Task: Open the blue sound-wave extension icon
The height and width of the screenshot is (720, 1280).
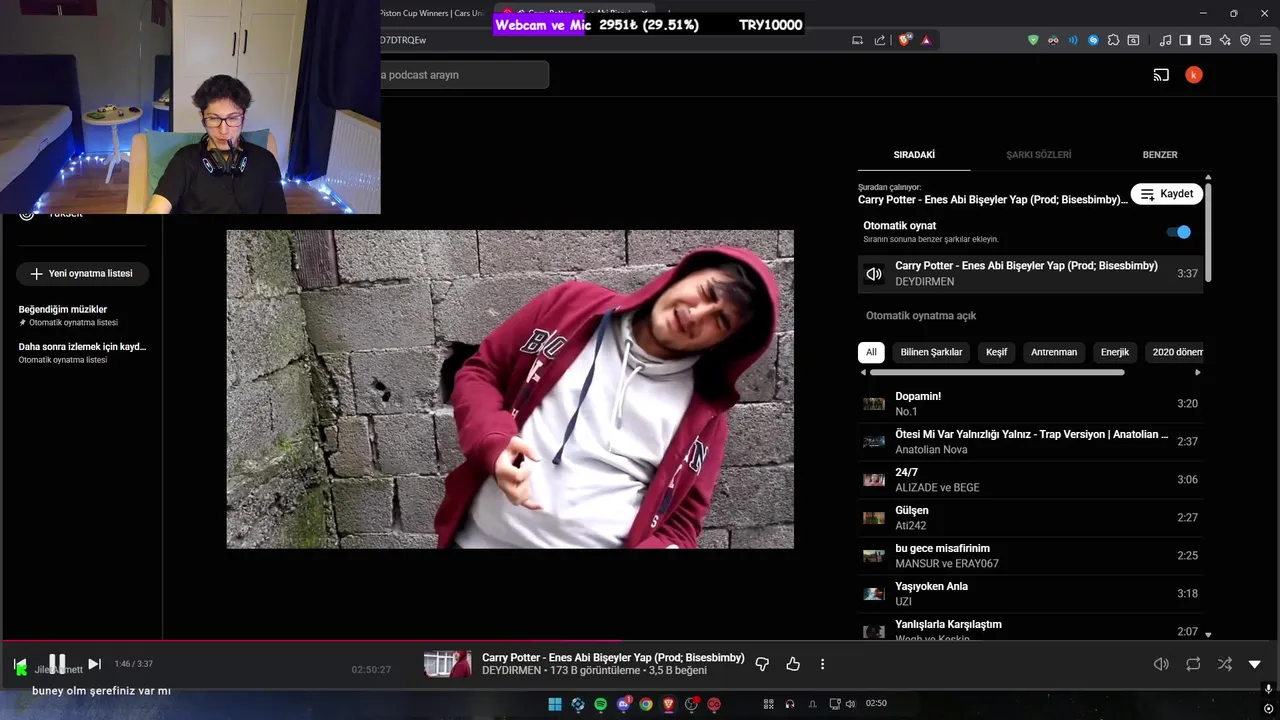Action: point(1073,40)
